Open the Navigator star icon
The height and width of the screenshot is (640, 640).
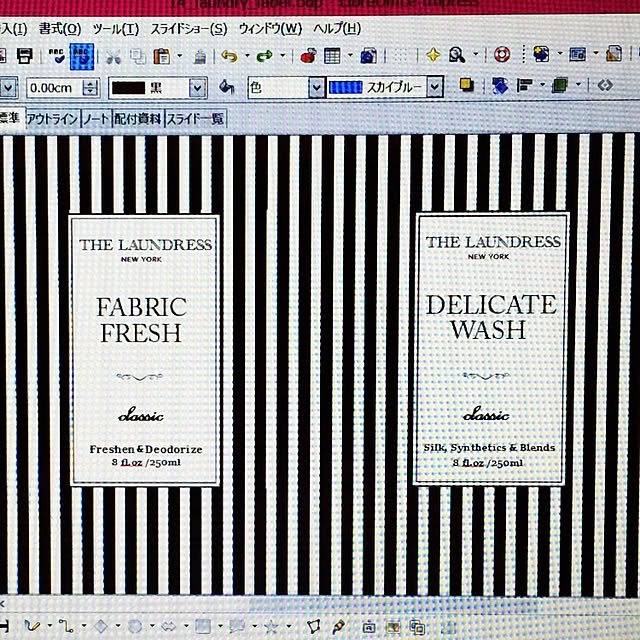[433, 54]
